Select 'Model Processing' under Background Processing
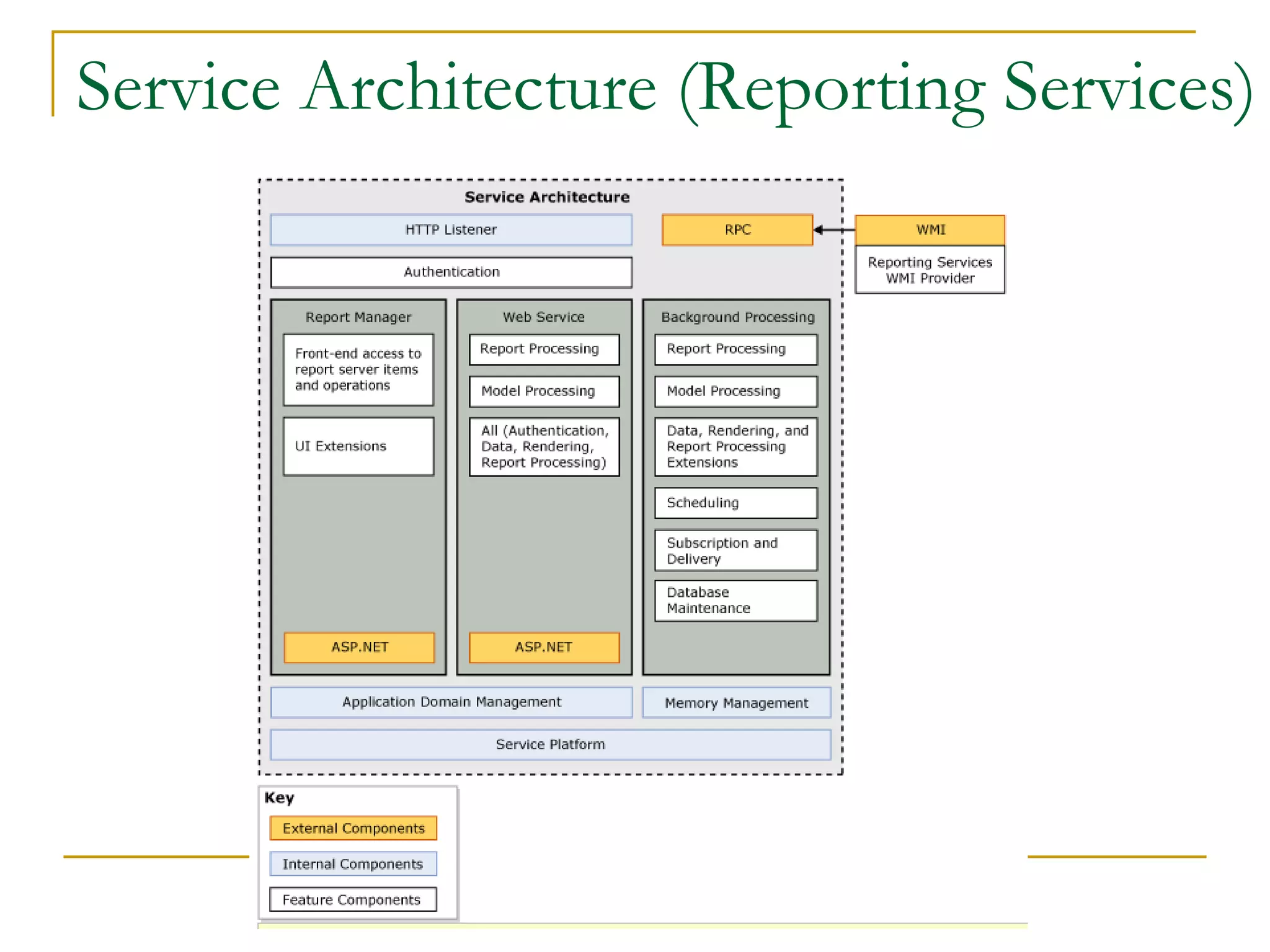Screen dimensions: 1270x952 pyautogui.click(x=736, y=391)
